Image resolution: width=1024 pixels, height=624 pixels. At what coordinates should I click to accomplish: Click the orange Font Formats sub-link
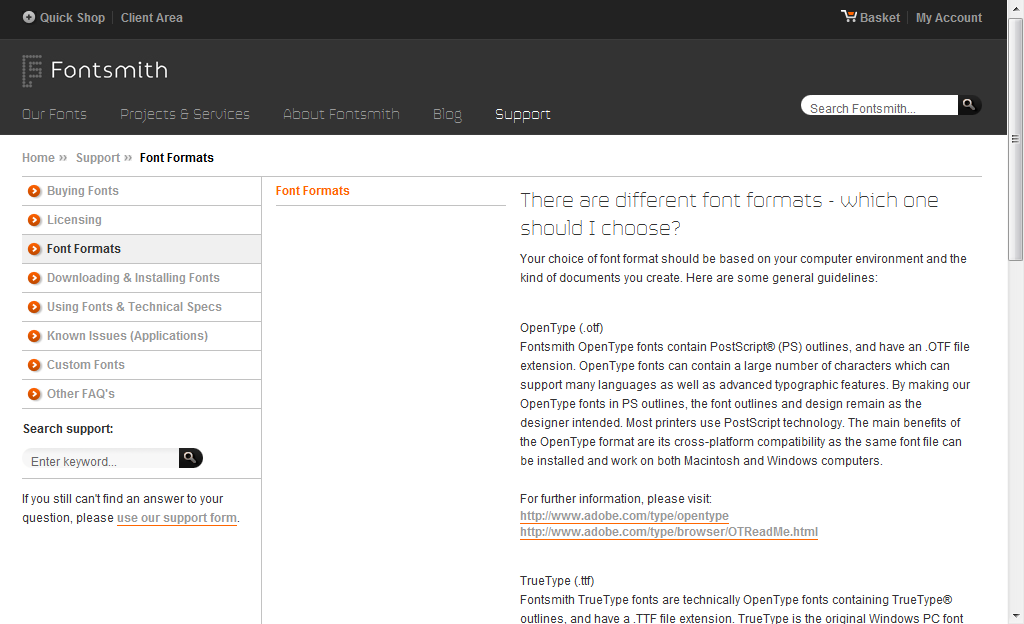[312, 191]
